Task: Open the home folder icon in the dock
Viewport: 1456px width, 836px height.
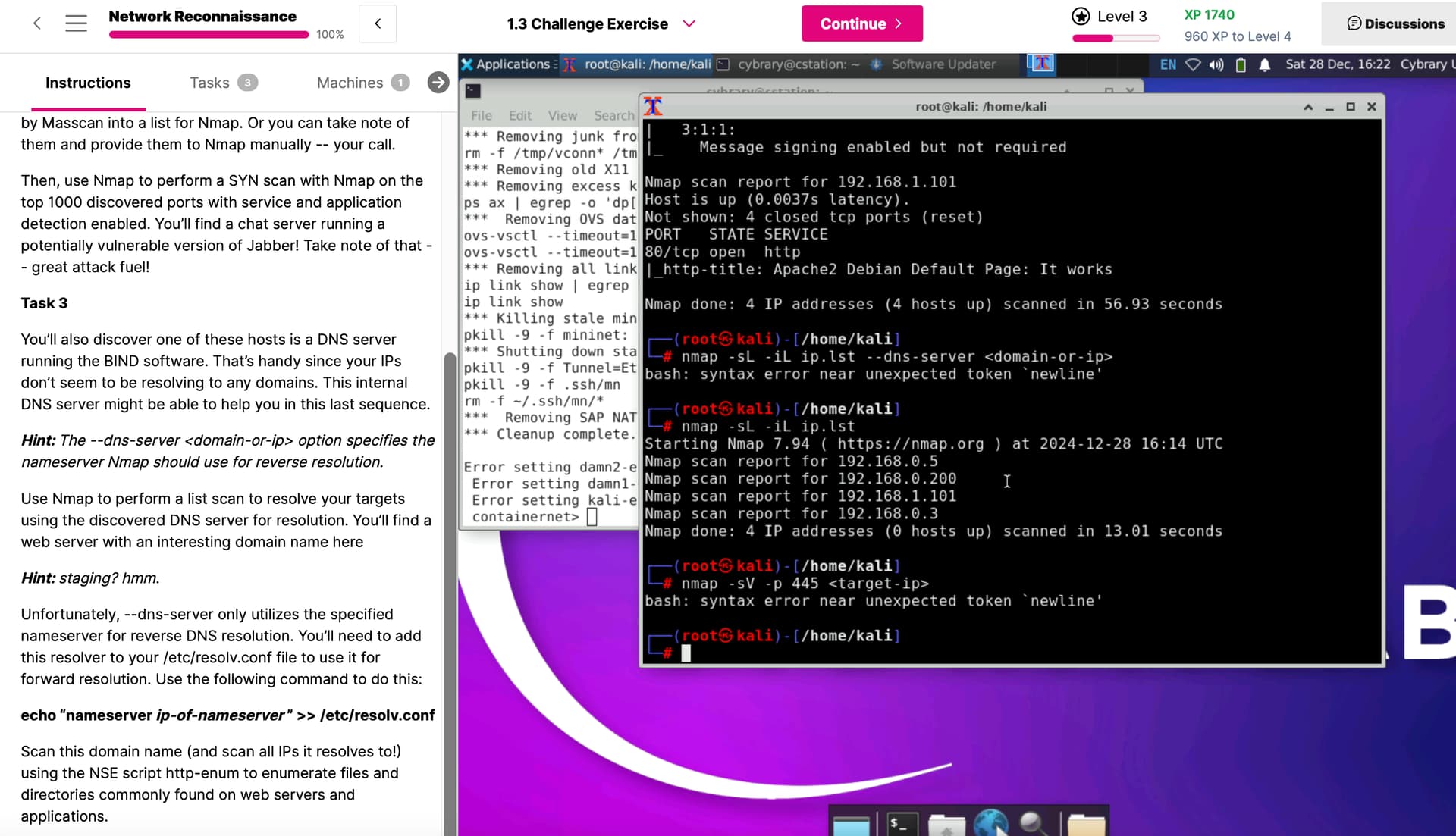Action: click(948, 826)
